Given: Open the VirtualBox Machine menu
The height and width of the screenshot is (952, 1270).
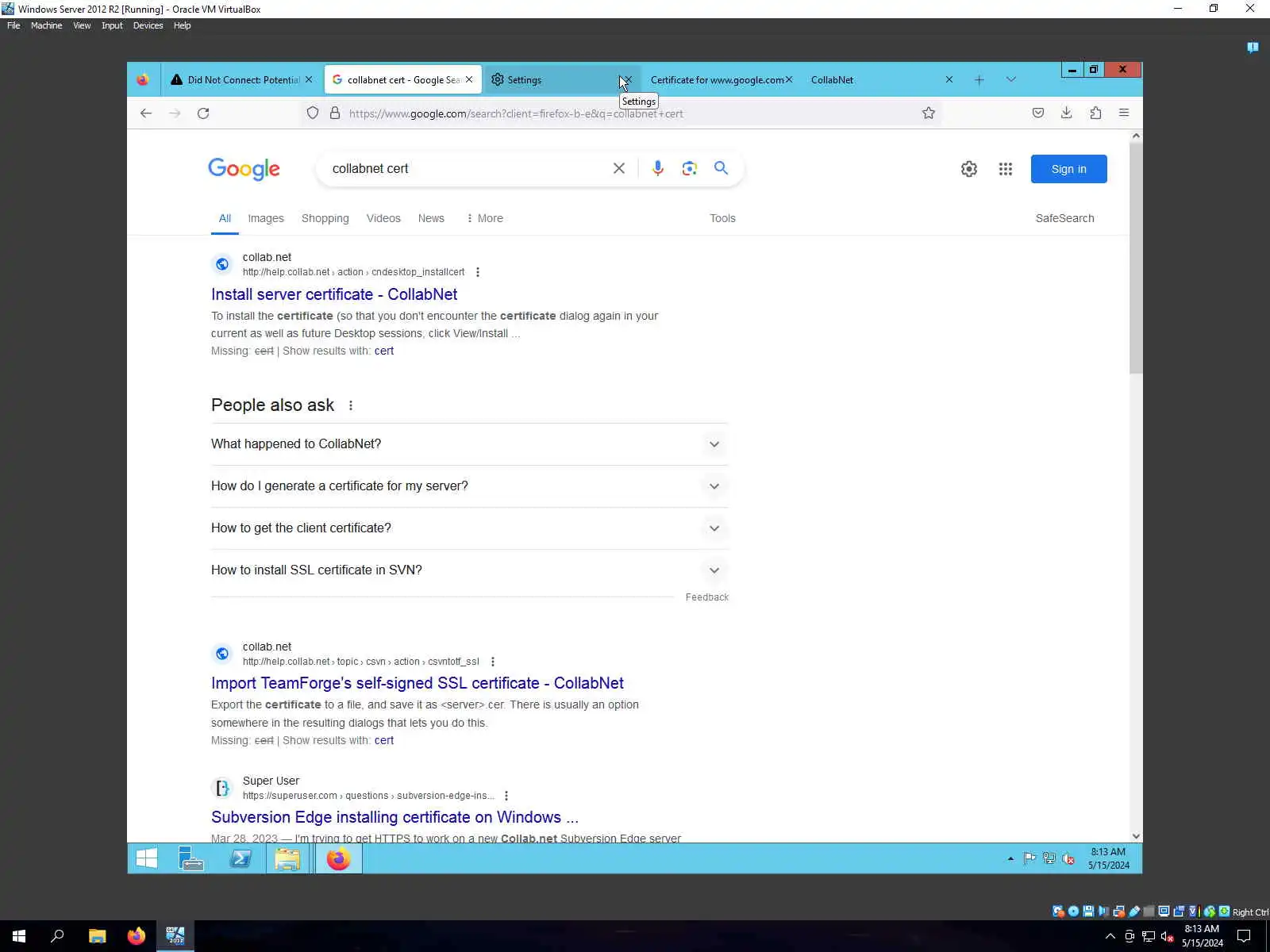Looking at the screenshot, I should tap(46, 25).
